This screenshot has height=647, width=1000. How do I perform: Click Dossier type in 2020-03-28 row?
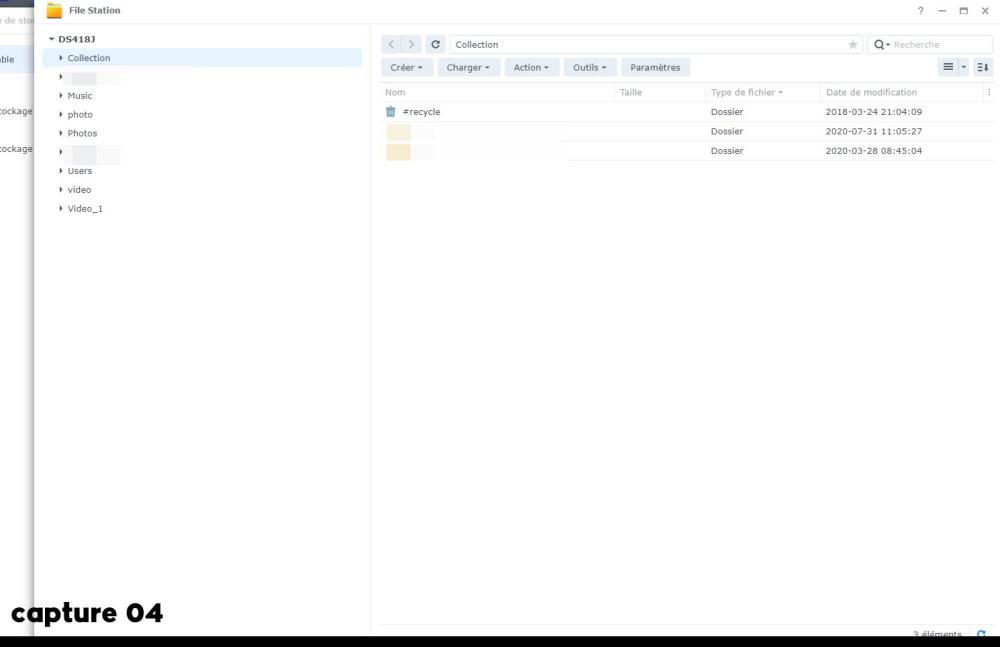click(x=727, y=151)
